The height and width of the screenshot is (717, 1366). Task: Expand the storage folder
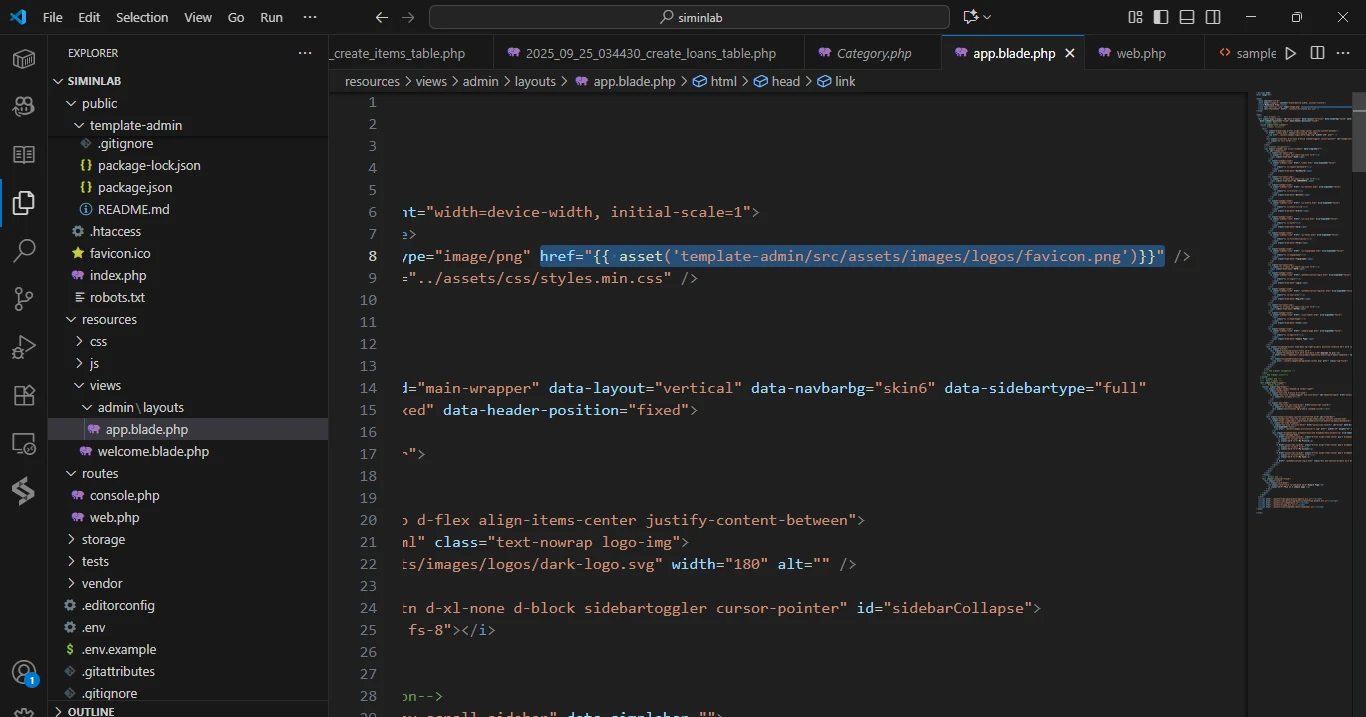point(103,539)
